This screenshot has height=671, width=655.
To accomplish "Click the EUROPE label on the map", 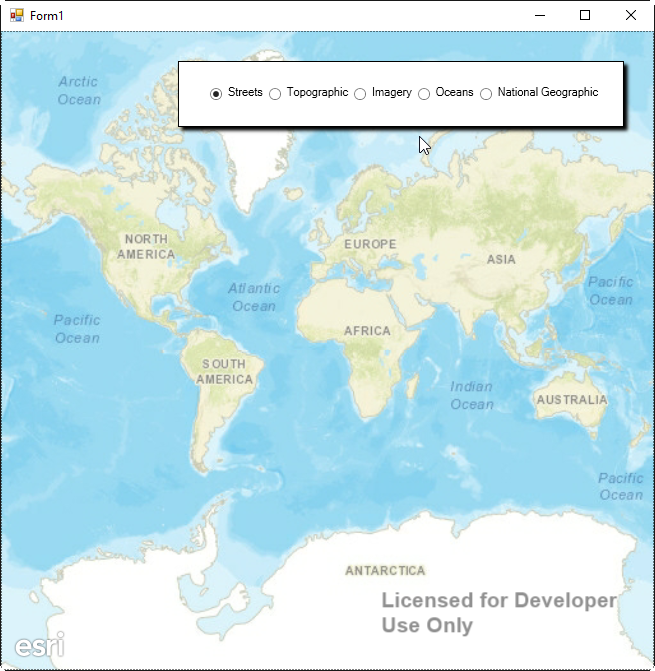I will (370, 244).
